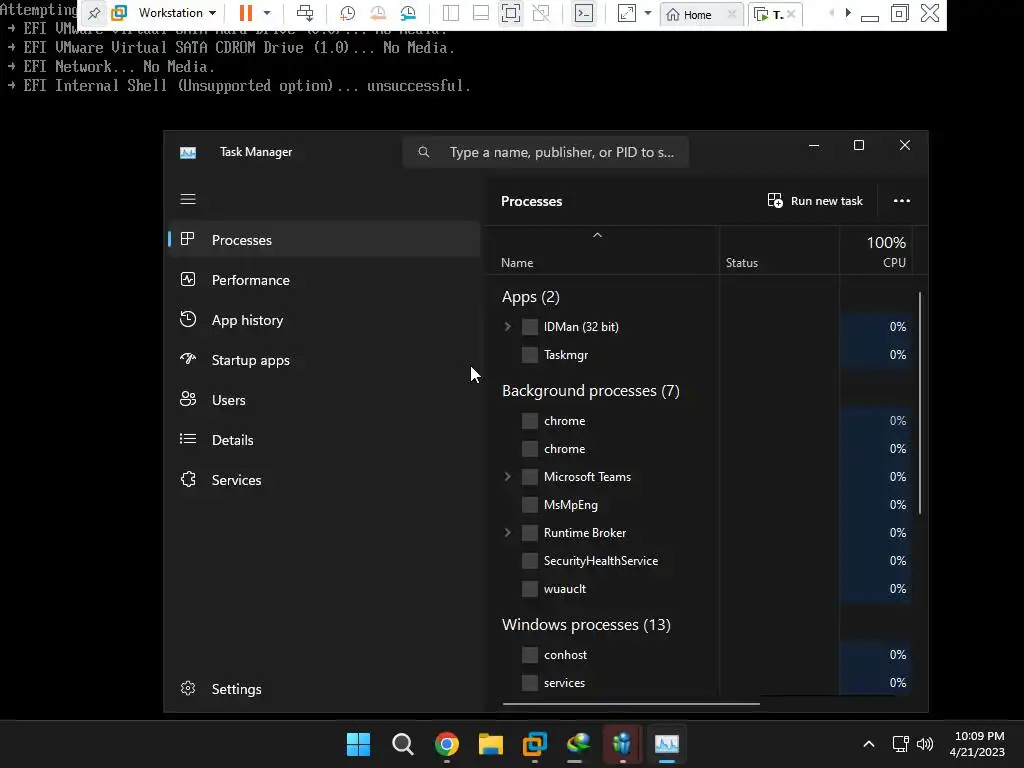Image resolution: width=1024 pixels, height=768 pixels.
Task: Select the SecurityHealthService process row
Action: (705, 561)
